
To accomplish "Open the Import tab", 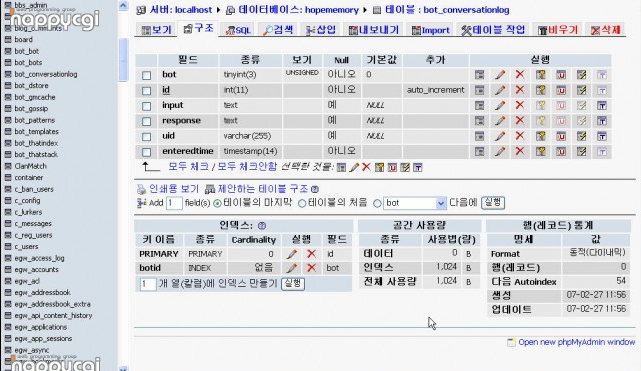I will pos(430,30).
